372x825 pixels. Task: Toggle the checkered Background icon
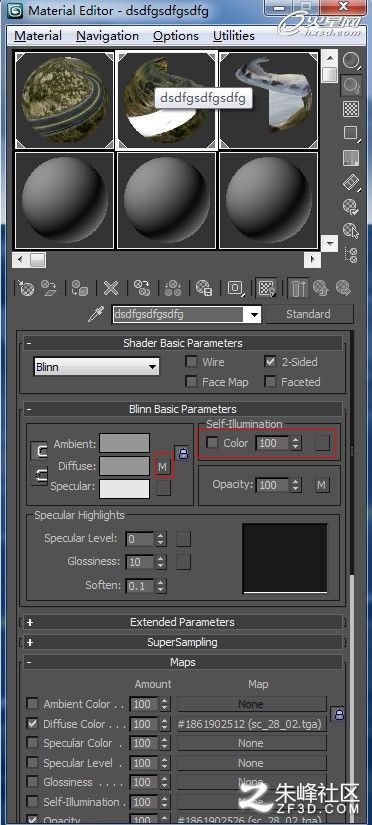click(350, 109)
